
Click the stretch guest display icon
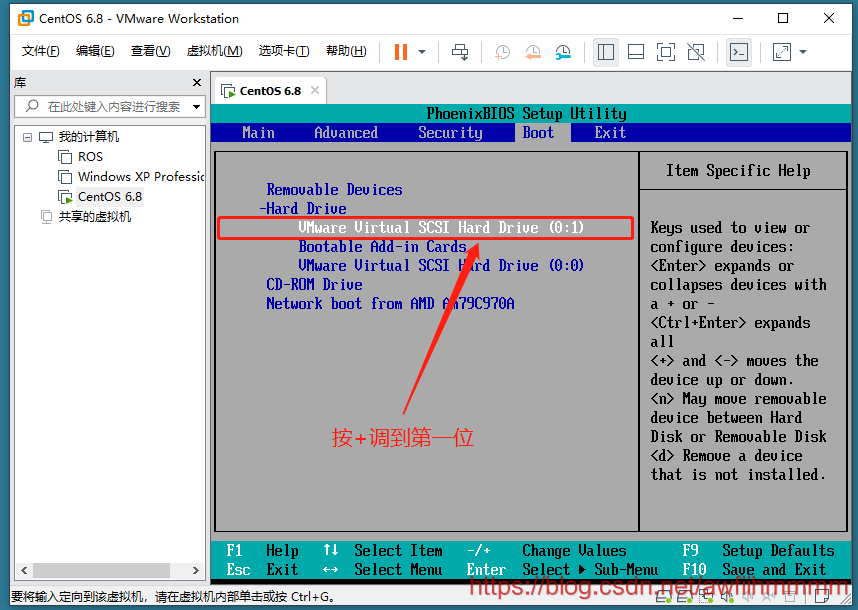(781, 52)
